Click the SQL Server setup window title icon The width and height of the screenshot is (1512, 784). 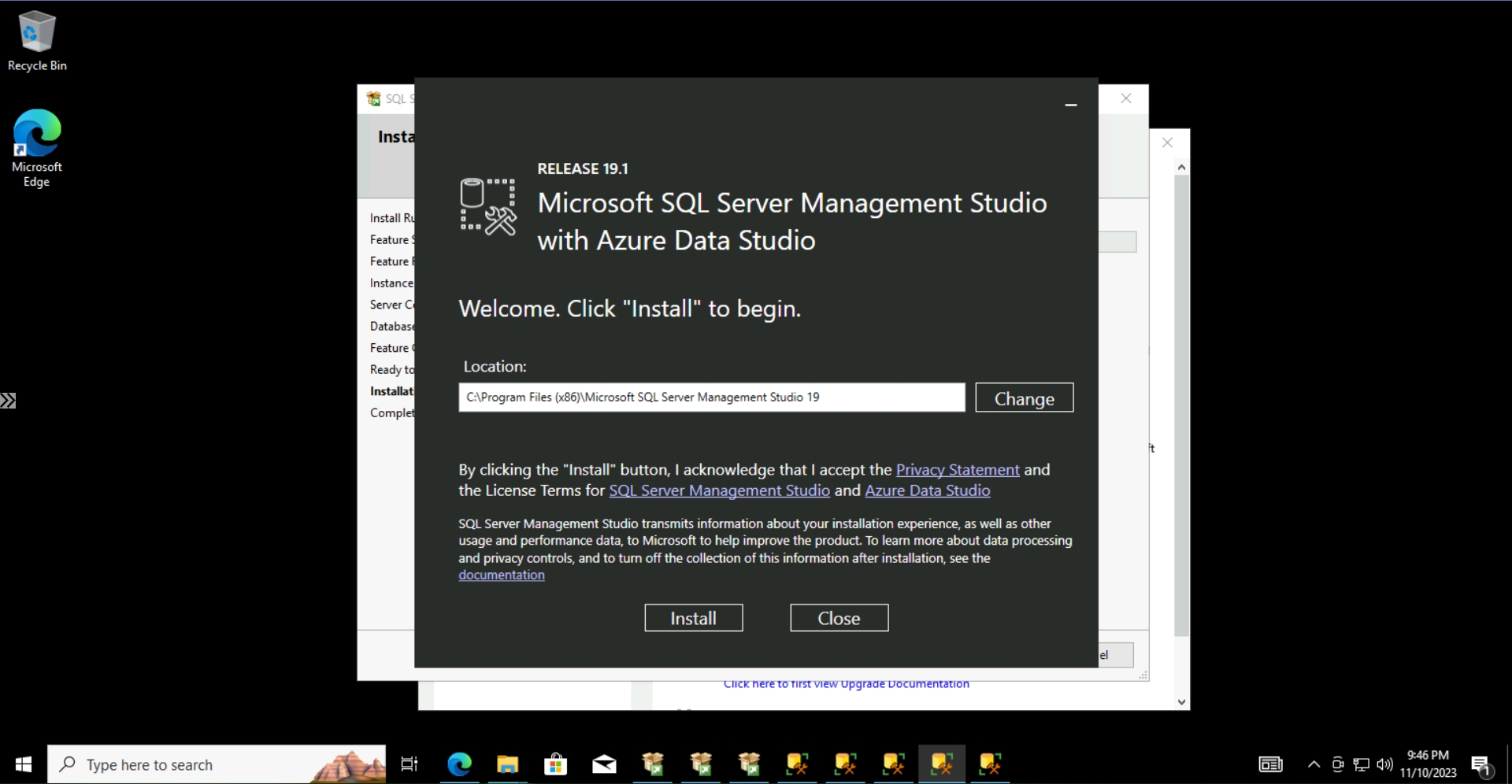coord(373,98)
